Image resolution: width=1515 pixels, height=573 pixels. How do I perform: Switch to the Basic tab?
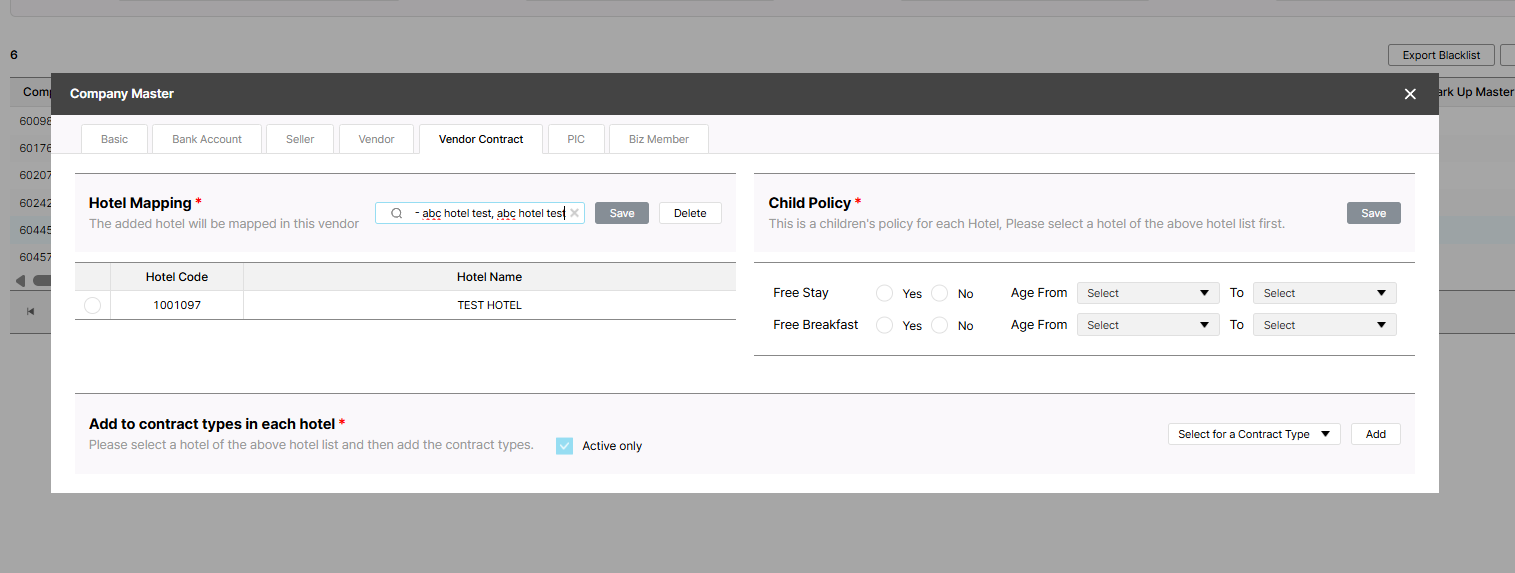click(x=114, y=139)
